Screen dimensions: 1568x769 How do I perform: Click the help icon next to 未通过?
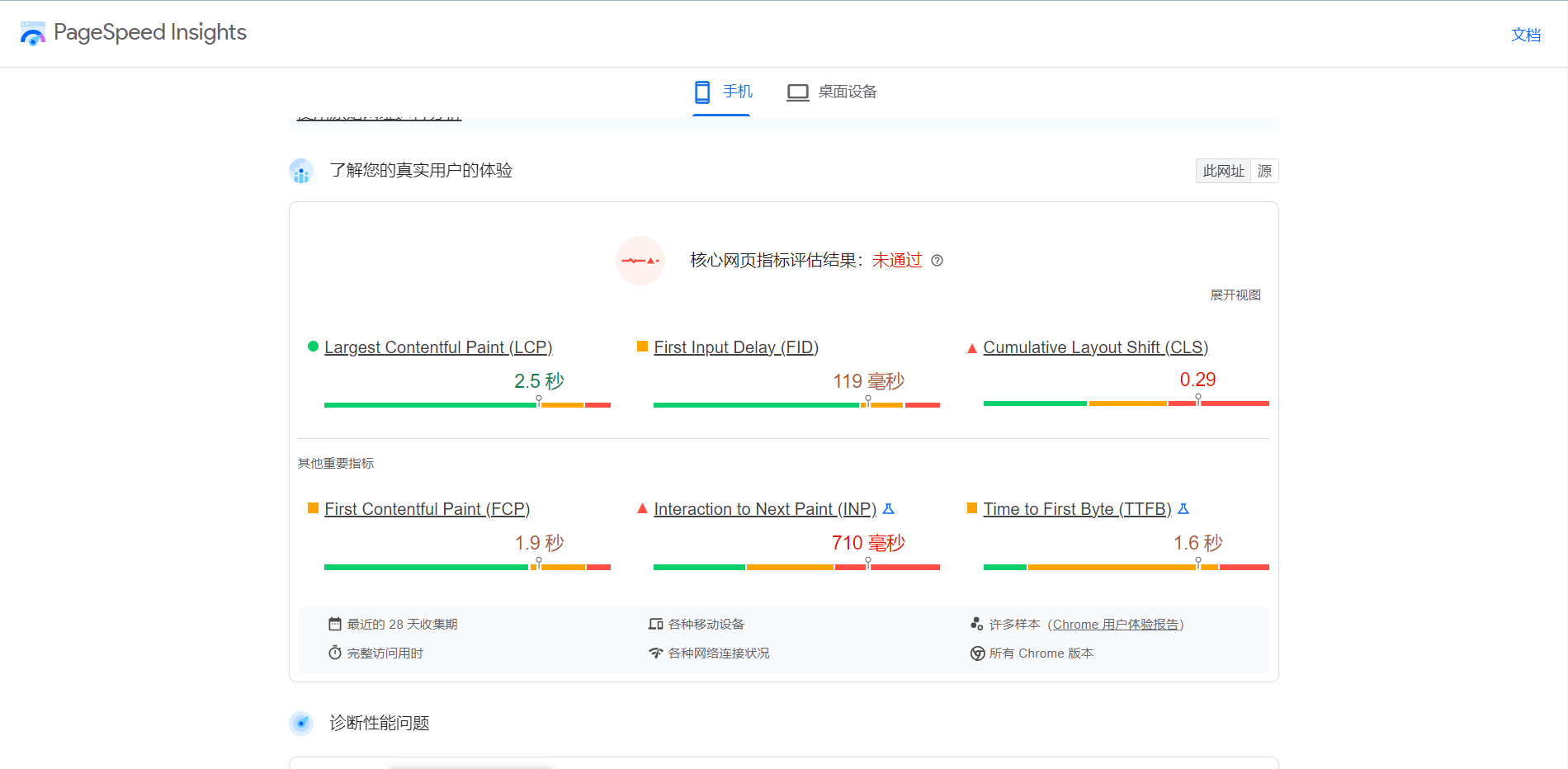click(937, 261)
